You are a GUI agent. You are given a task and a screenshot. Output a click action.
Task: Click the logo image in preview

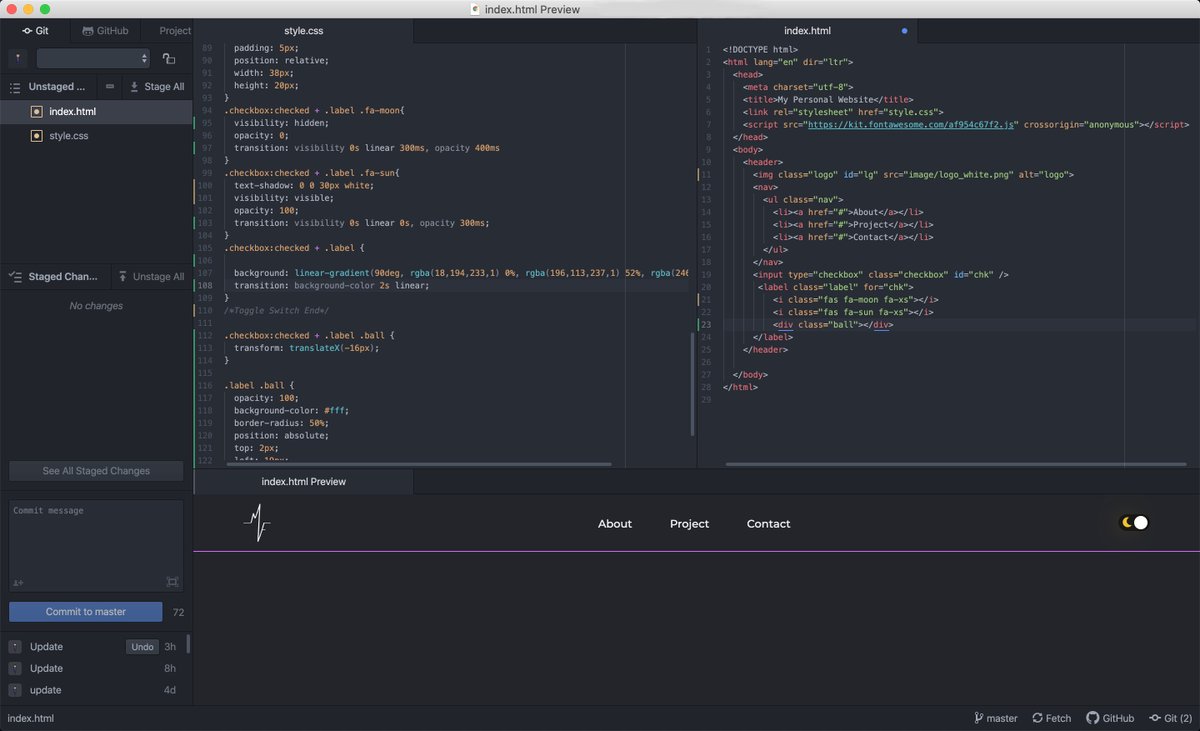(257, 522)
